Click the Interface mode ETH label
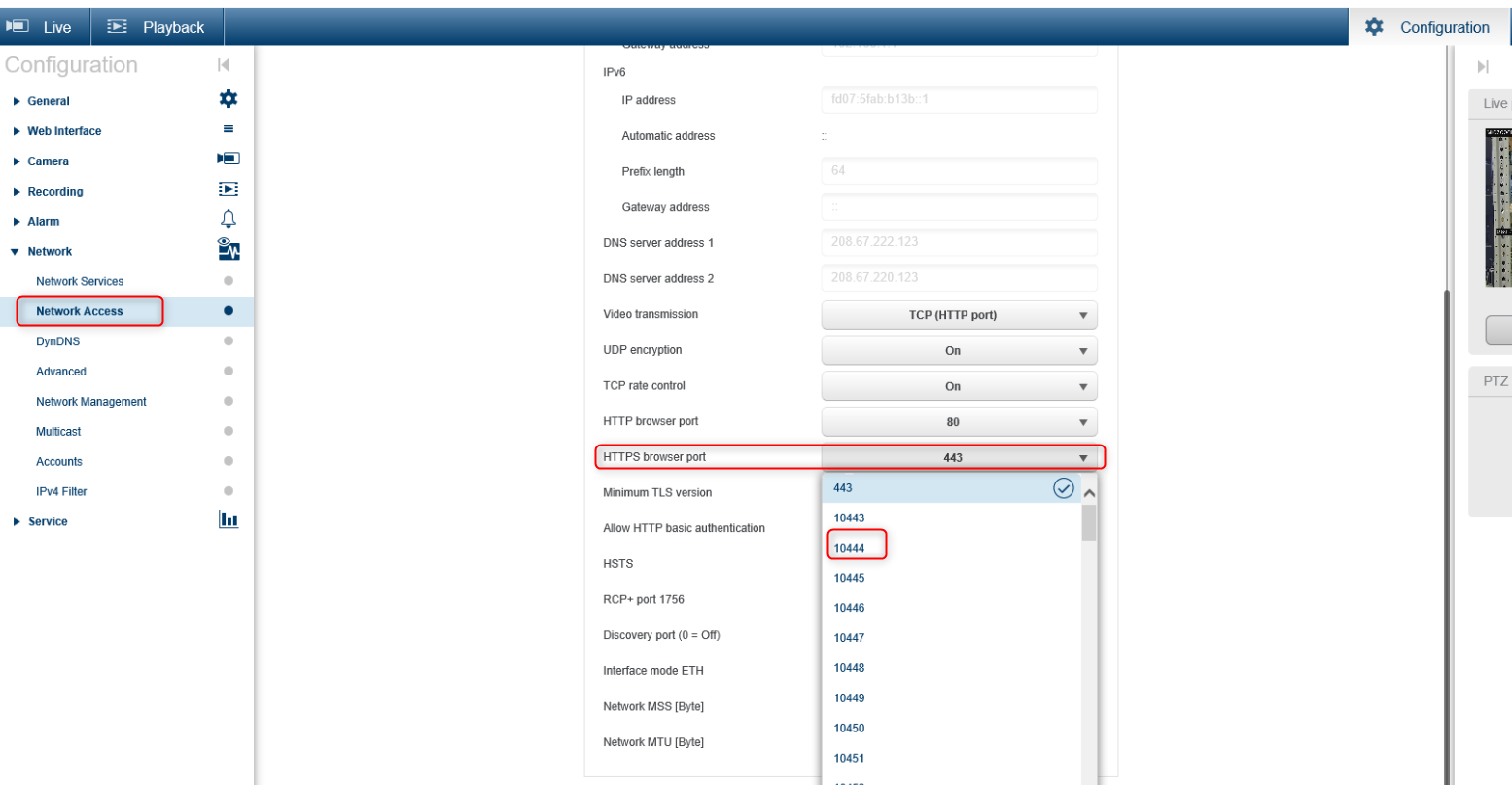The width and height of the screenshot is (1512, 785). coord(653,671)
